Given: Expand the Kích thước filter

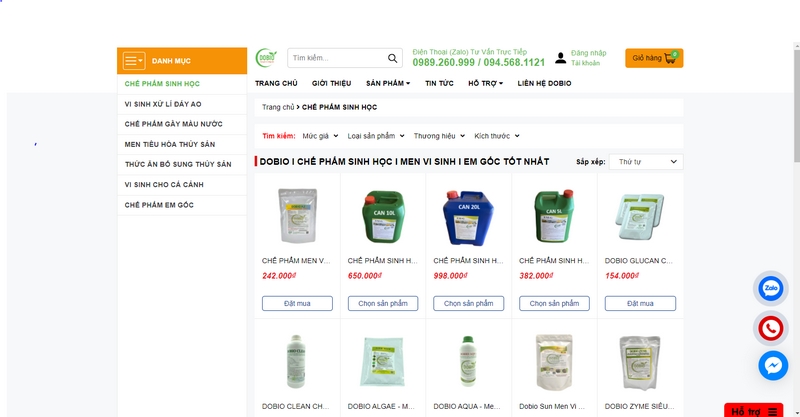Looking at the screenshot, I should [x=497, y=135].
